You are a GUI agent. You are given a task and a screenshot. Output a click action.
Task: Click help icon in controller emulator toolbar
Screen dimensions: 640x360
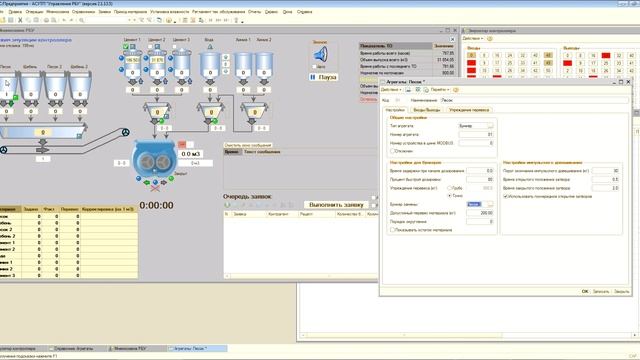pyautogui.click(x=490, y=38)
